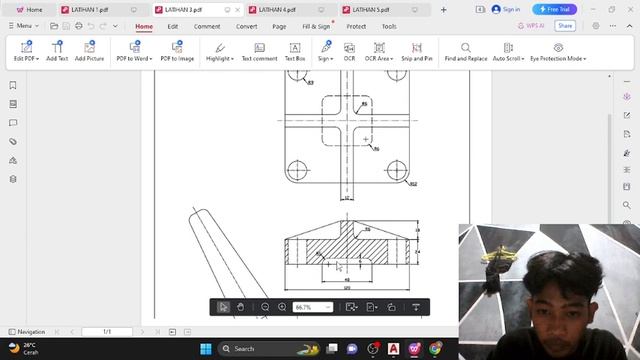
Task: Open the Fill & Sign tab
Action: [x=316, y=27]
